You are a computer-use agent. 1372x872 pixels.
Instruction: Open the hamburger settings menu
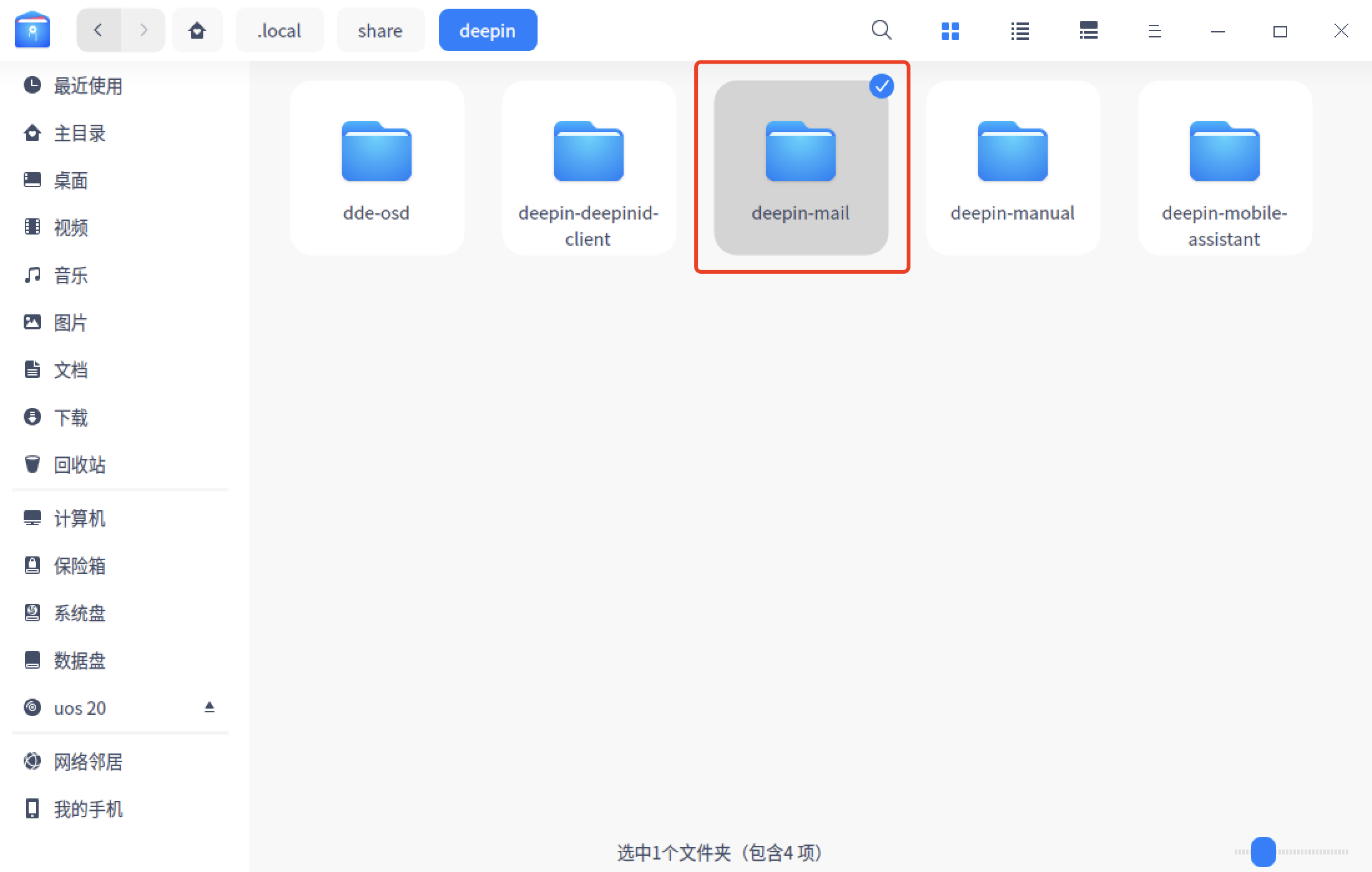point(1154,31)
